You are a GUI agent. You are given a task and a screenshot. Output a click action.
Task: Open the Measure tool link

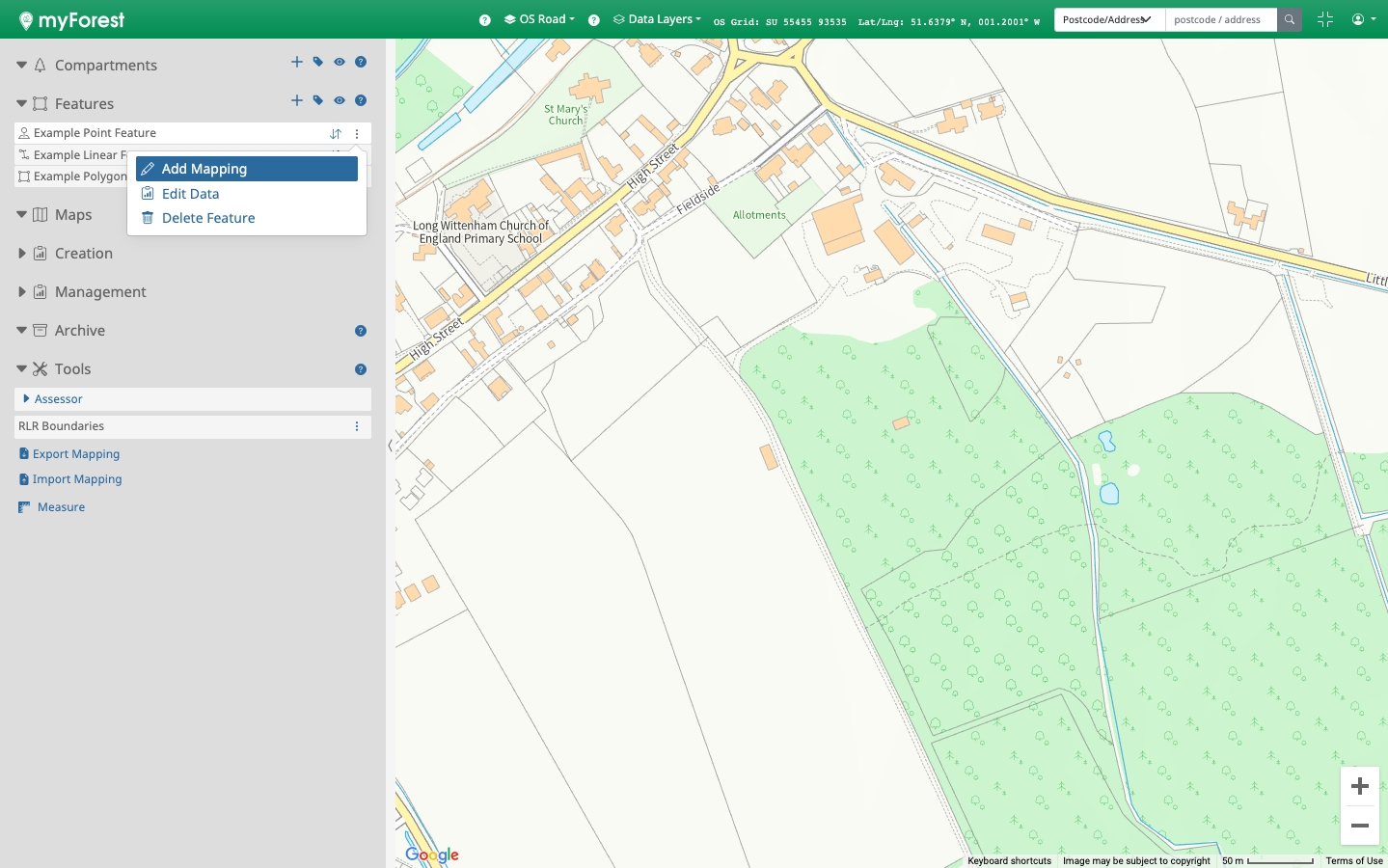61,507
